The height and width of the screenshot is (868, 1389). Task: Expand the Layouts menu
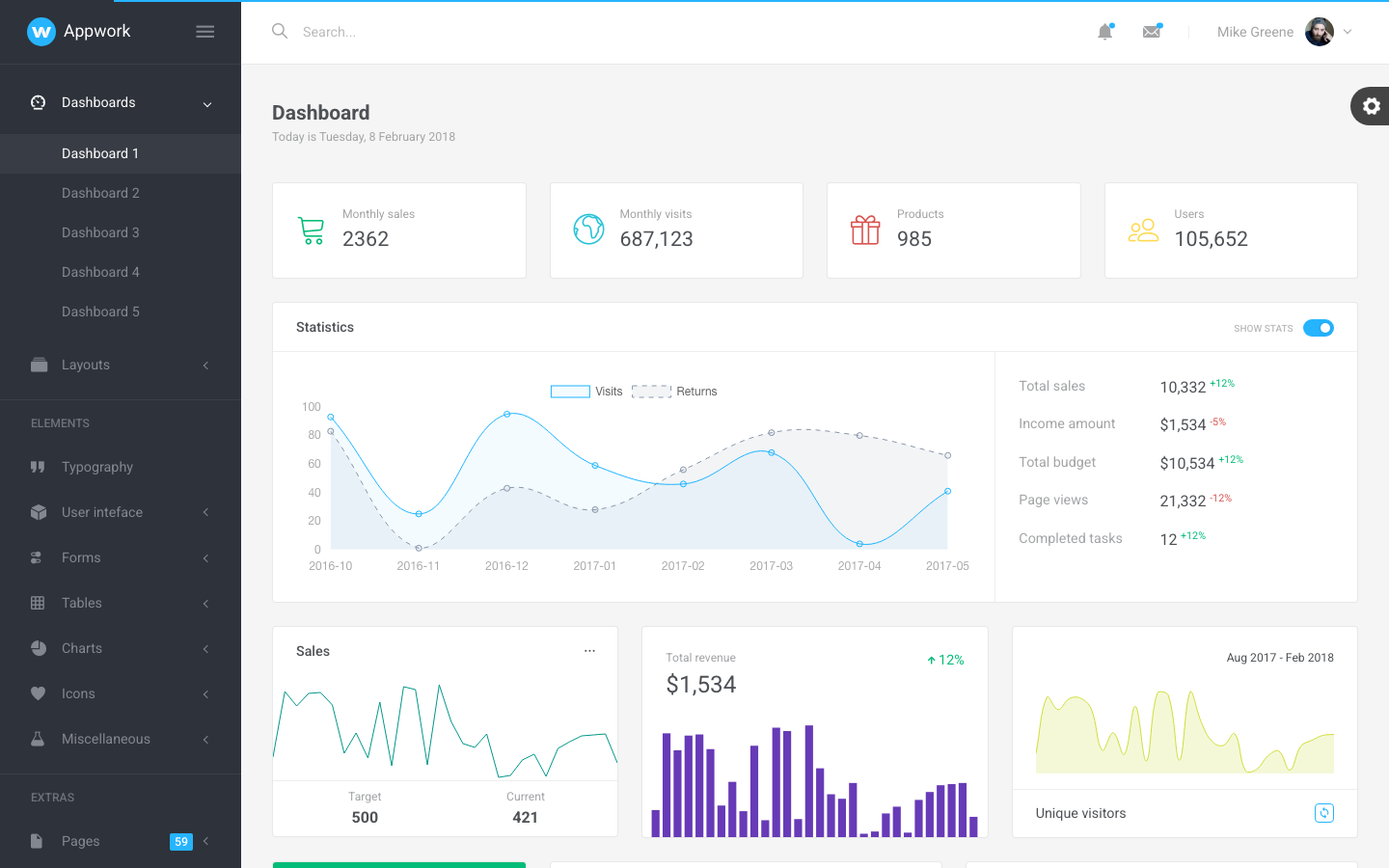tap(121, 365)
